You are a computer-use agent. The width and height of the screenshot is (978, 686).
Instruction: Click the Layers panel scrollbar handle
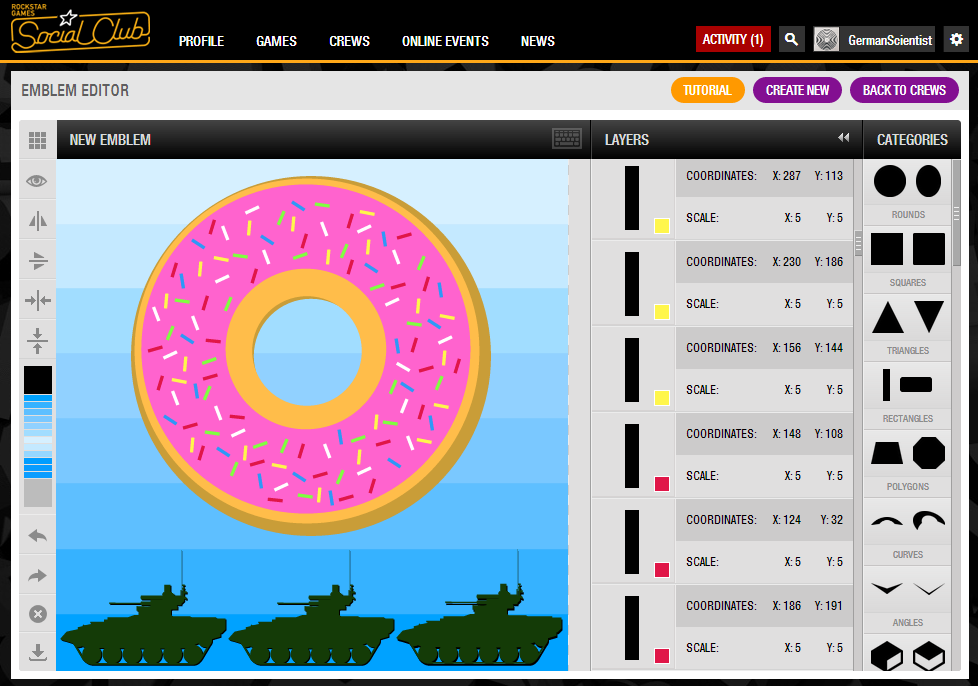(x=858, y=244)
